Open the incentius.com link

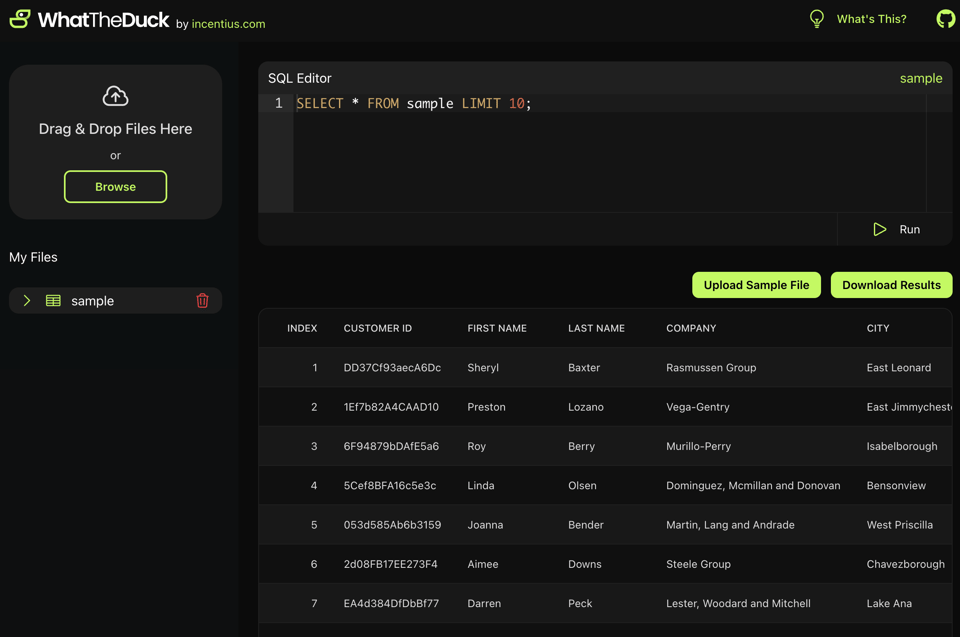click(x=228, y=24)
